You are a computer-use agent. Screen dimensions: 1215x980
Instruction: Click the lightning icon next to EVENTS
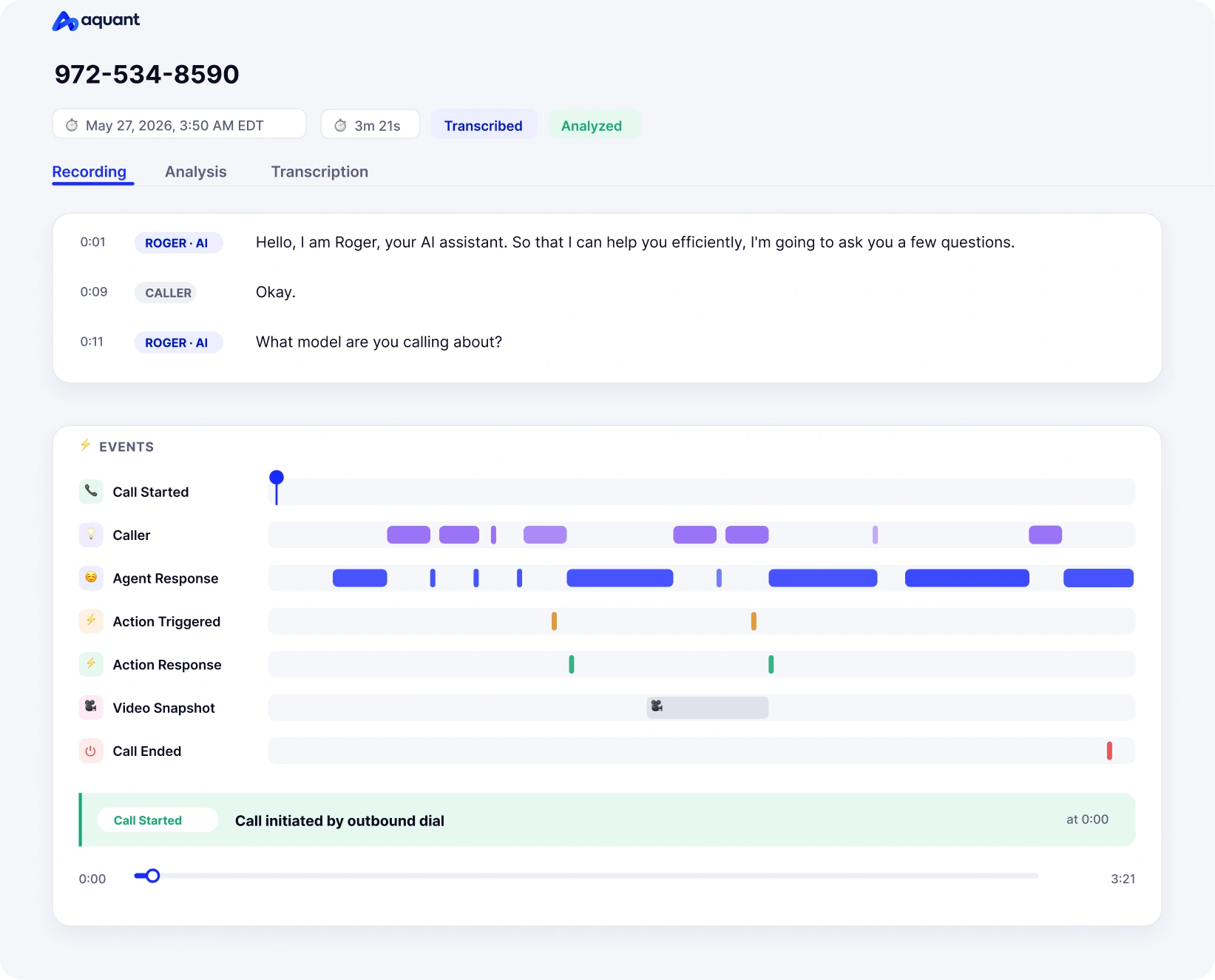tap(85, 445)
